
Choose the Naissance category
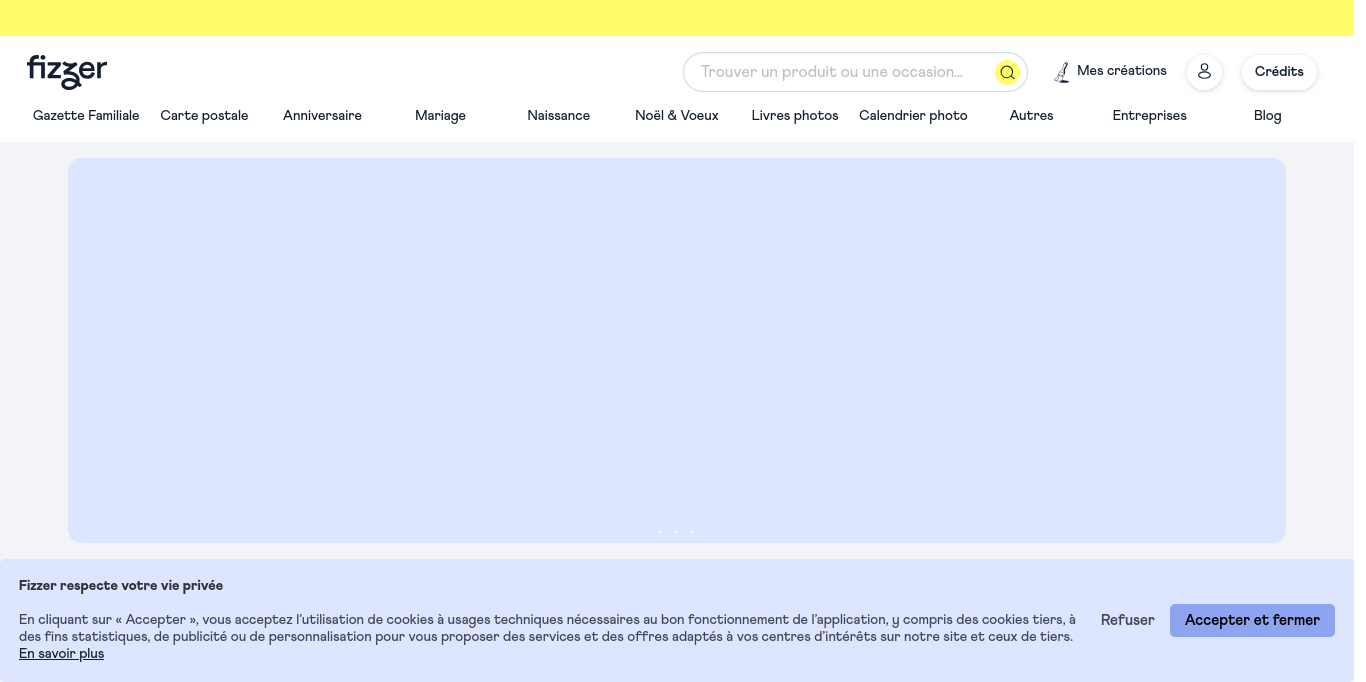[558, 116]
